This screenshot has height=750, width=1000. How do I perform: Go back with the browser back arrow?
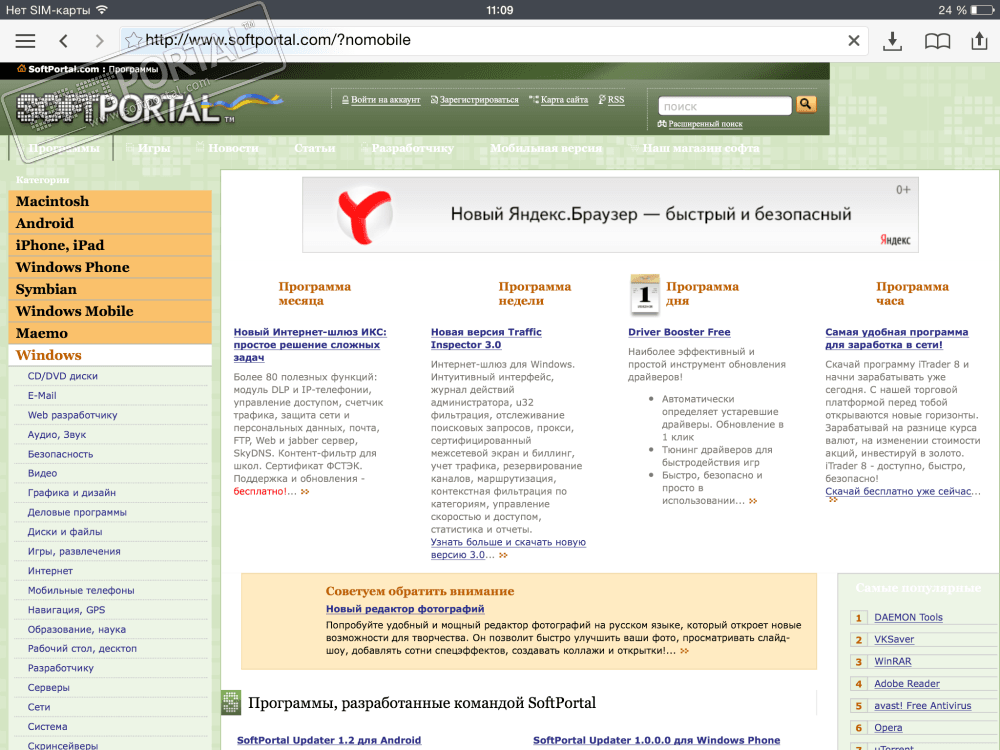click(x=63, y=41)
